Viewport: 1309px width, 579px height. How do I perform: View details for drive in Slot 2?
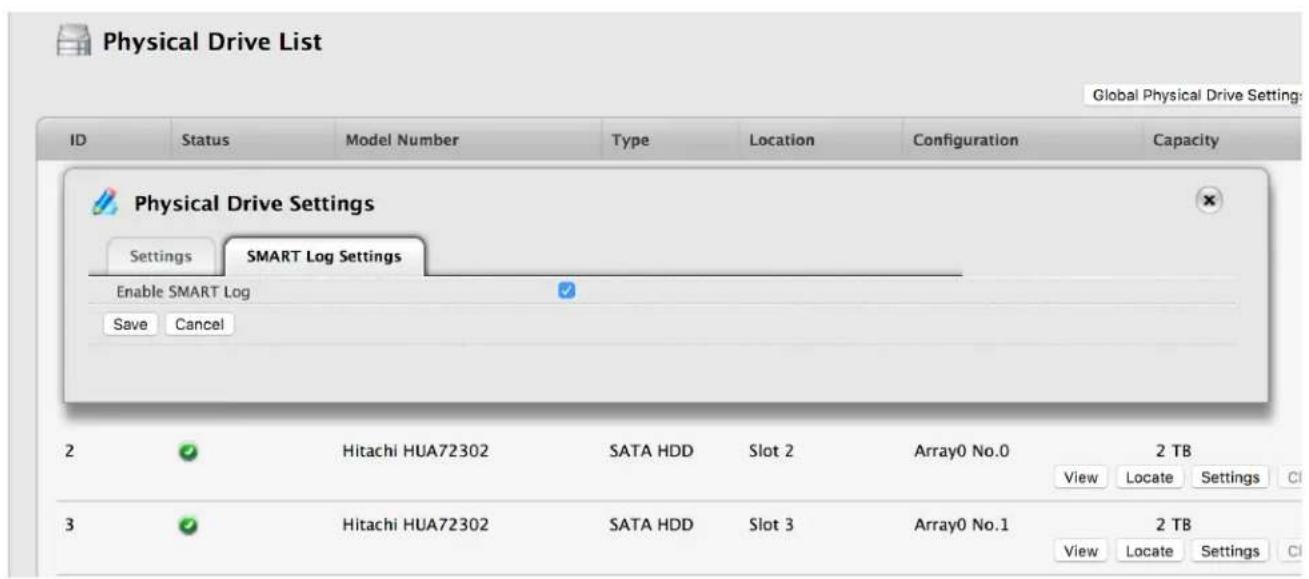click(1083, 478)
